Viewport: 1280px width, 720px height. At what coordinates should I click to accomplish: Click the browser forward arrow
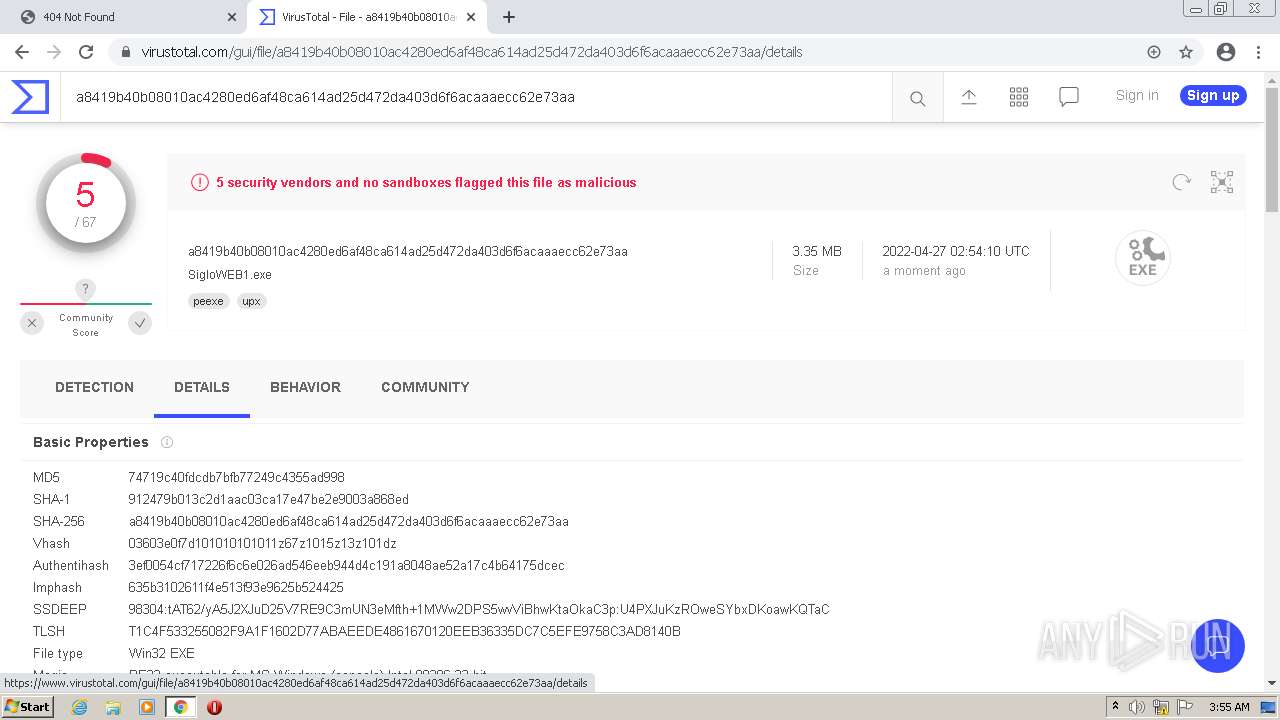[x=54, y=52]
